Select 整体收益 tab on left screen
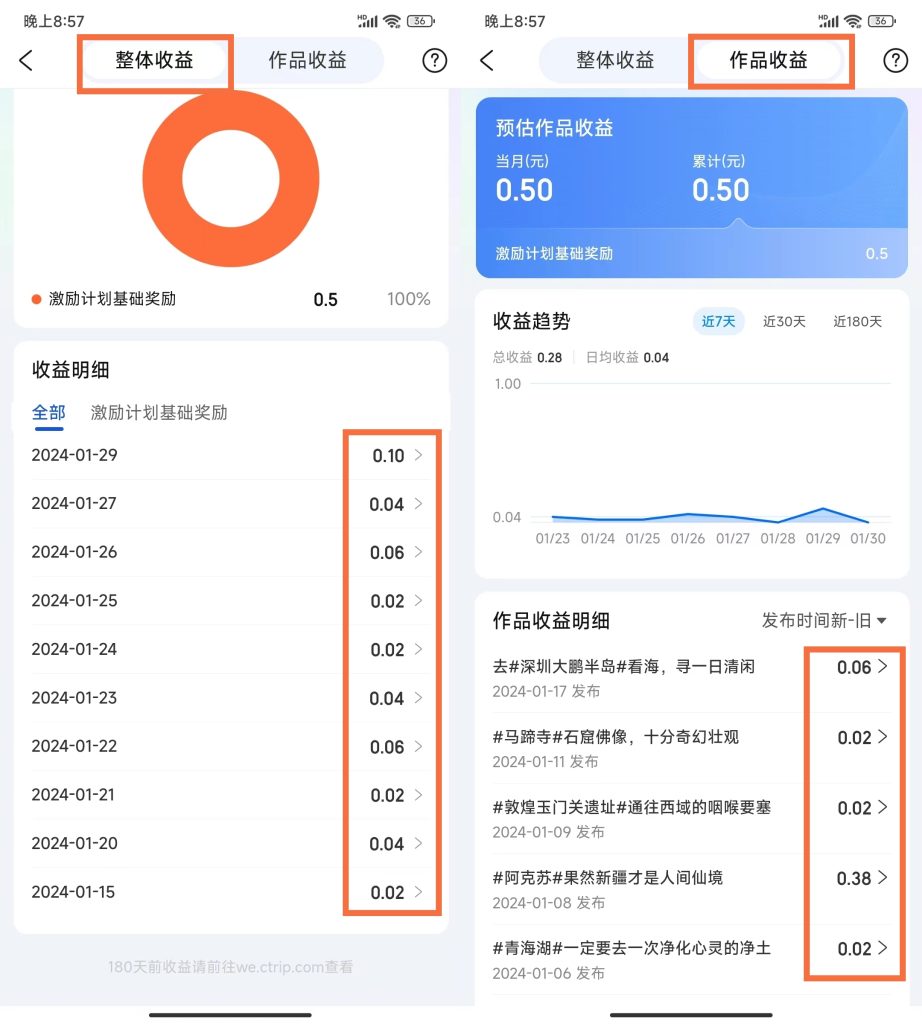The height and width of the screenshot is (1024, 922). [155, 61]
